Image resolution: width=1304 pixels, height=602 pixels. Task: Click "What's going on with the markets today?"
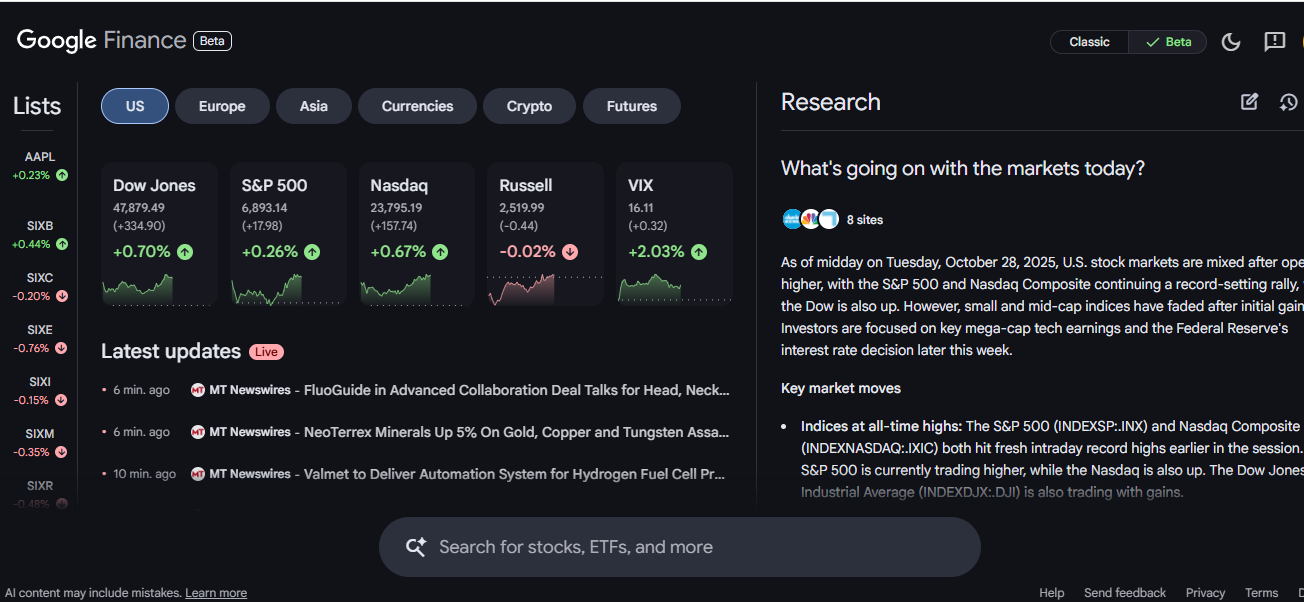tap(963, 168)
